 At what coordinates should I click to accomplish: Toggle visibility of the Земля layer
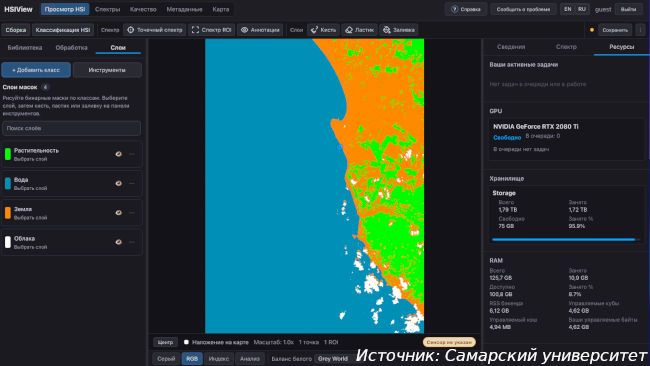click(x=119, y=213)
